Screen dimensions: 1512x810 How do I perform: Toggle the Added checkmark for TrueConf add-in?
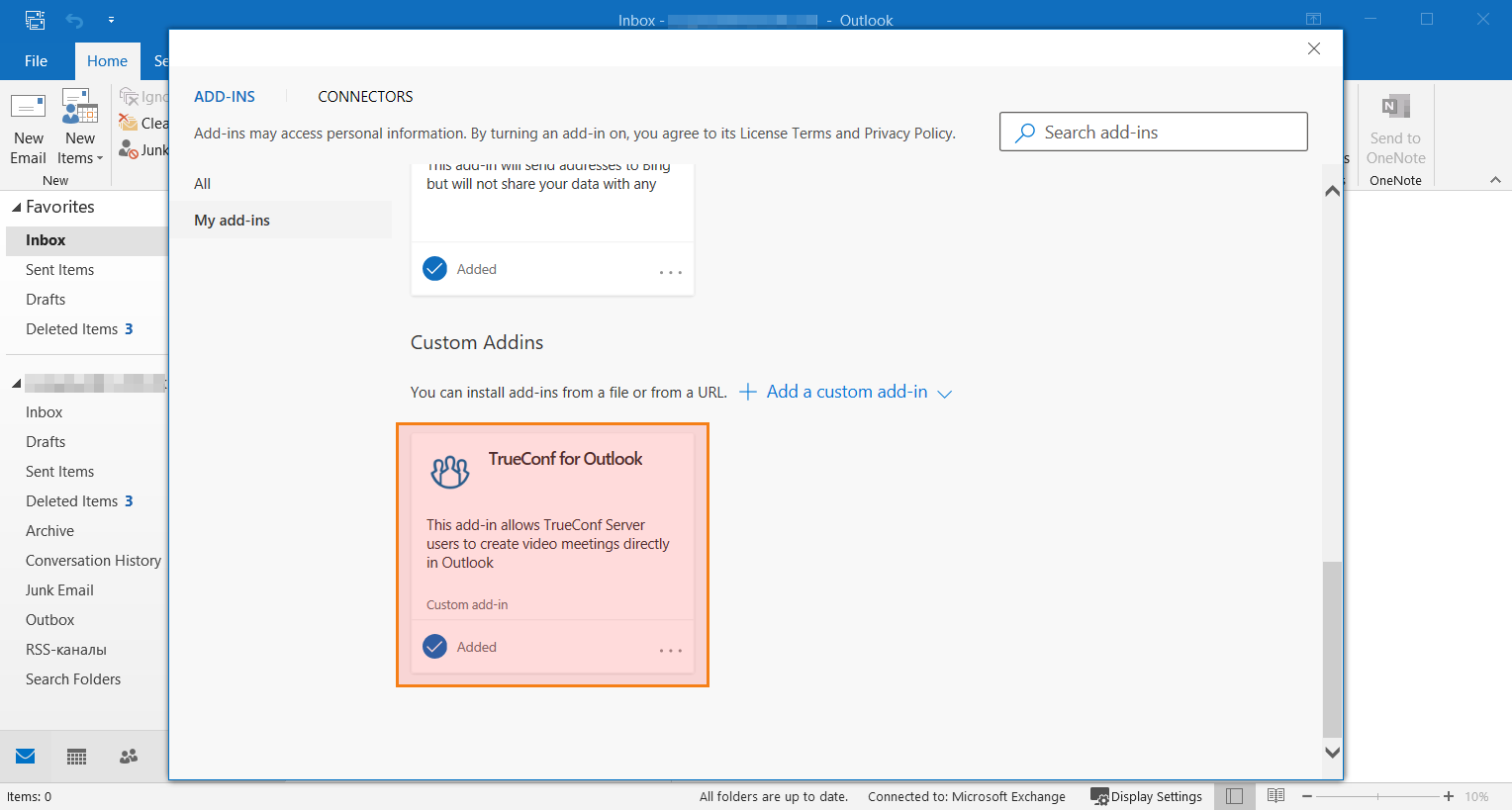pos(434,647)
